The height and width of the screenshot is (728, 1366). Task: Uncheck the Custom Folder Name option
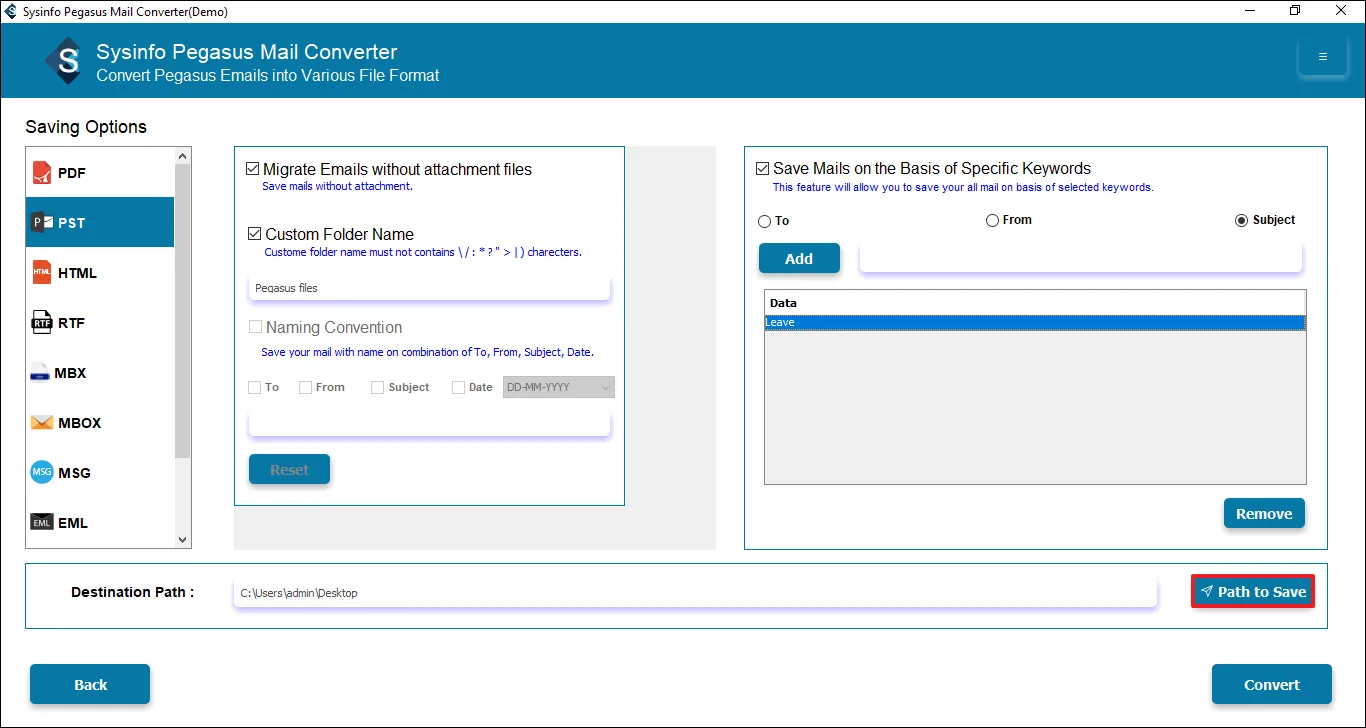[254, 234]
